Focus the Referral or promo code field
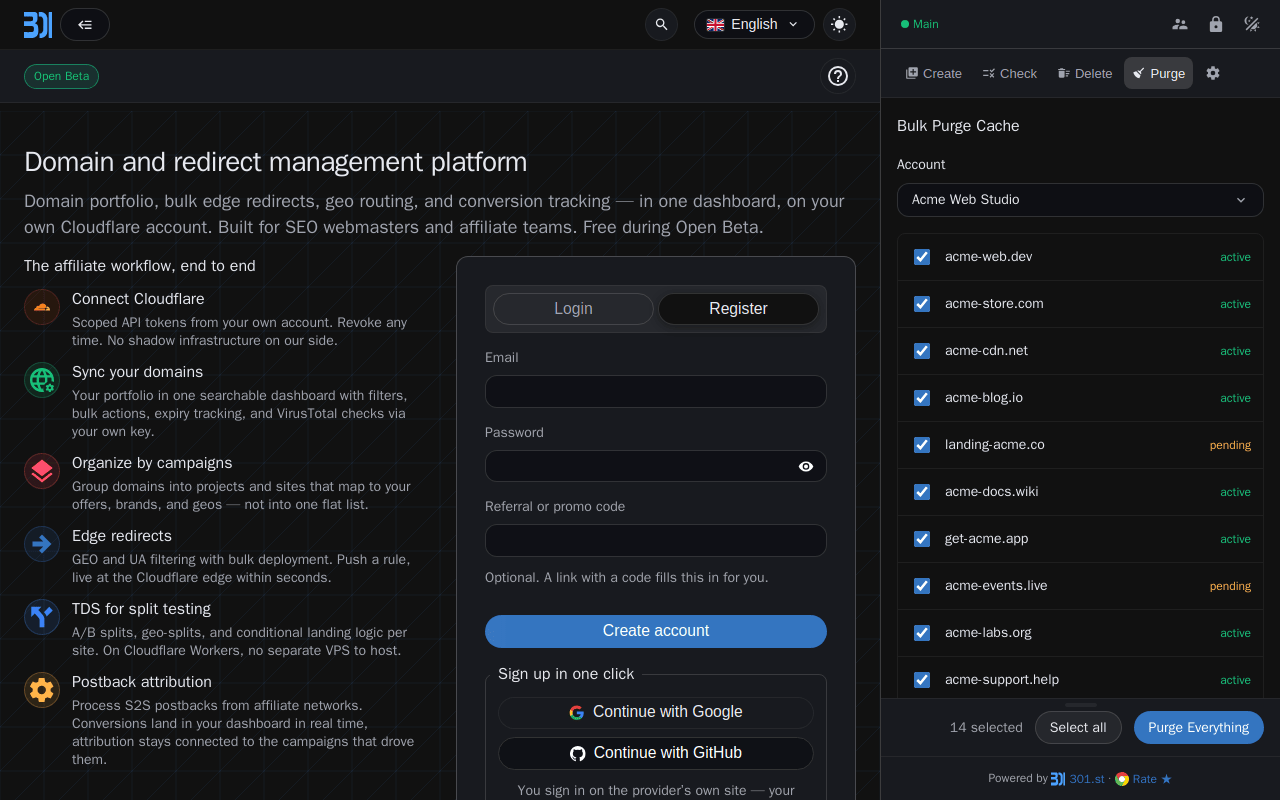 coord(656,541)
